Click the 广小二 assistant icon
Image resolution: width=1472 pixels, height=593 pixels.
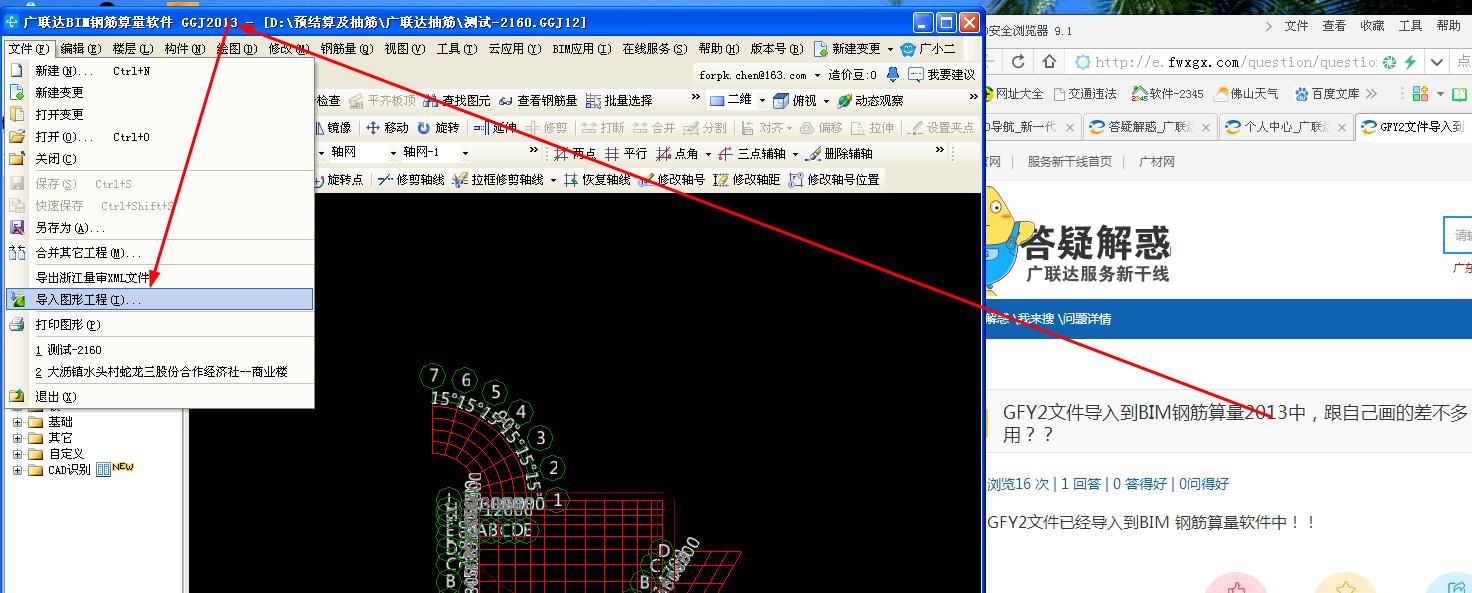pyautogui.click(x=928, y=48)
